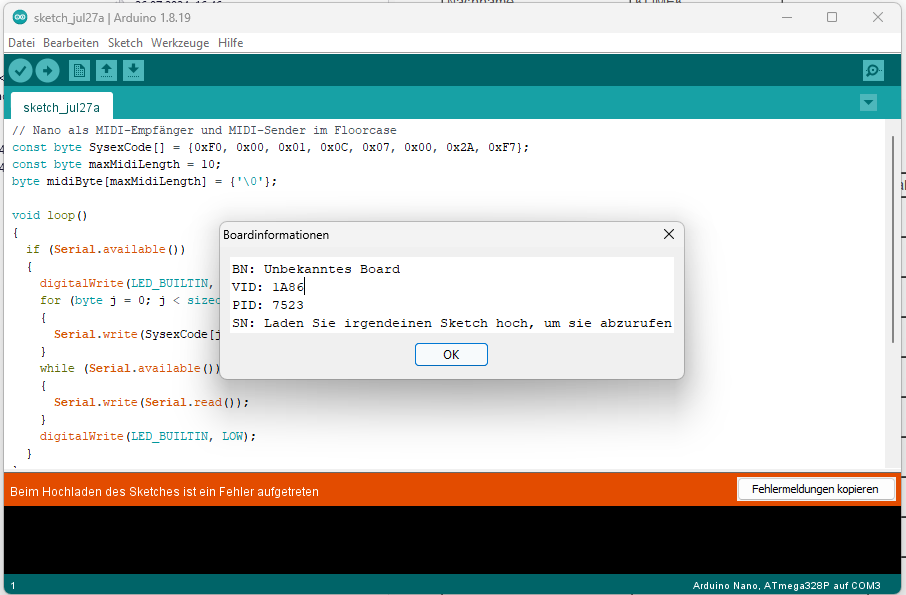Viewport: 906px width, 595px height.
Task: Select the sketch_jul27a tab
Action: [x=61, y=106]
